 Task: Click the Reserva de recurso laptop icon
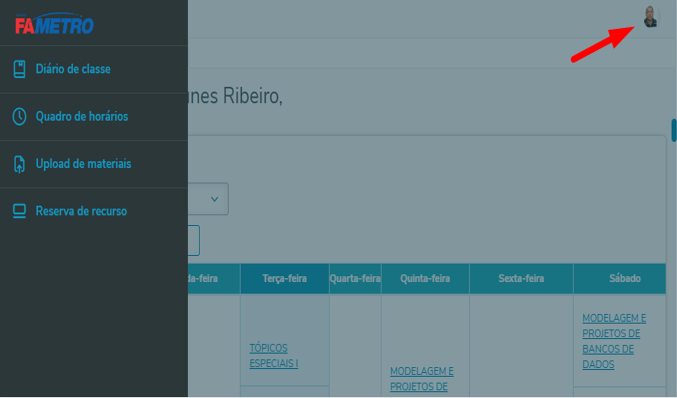(19, 211)
